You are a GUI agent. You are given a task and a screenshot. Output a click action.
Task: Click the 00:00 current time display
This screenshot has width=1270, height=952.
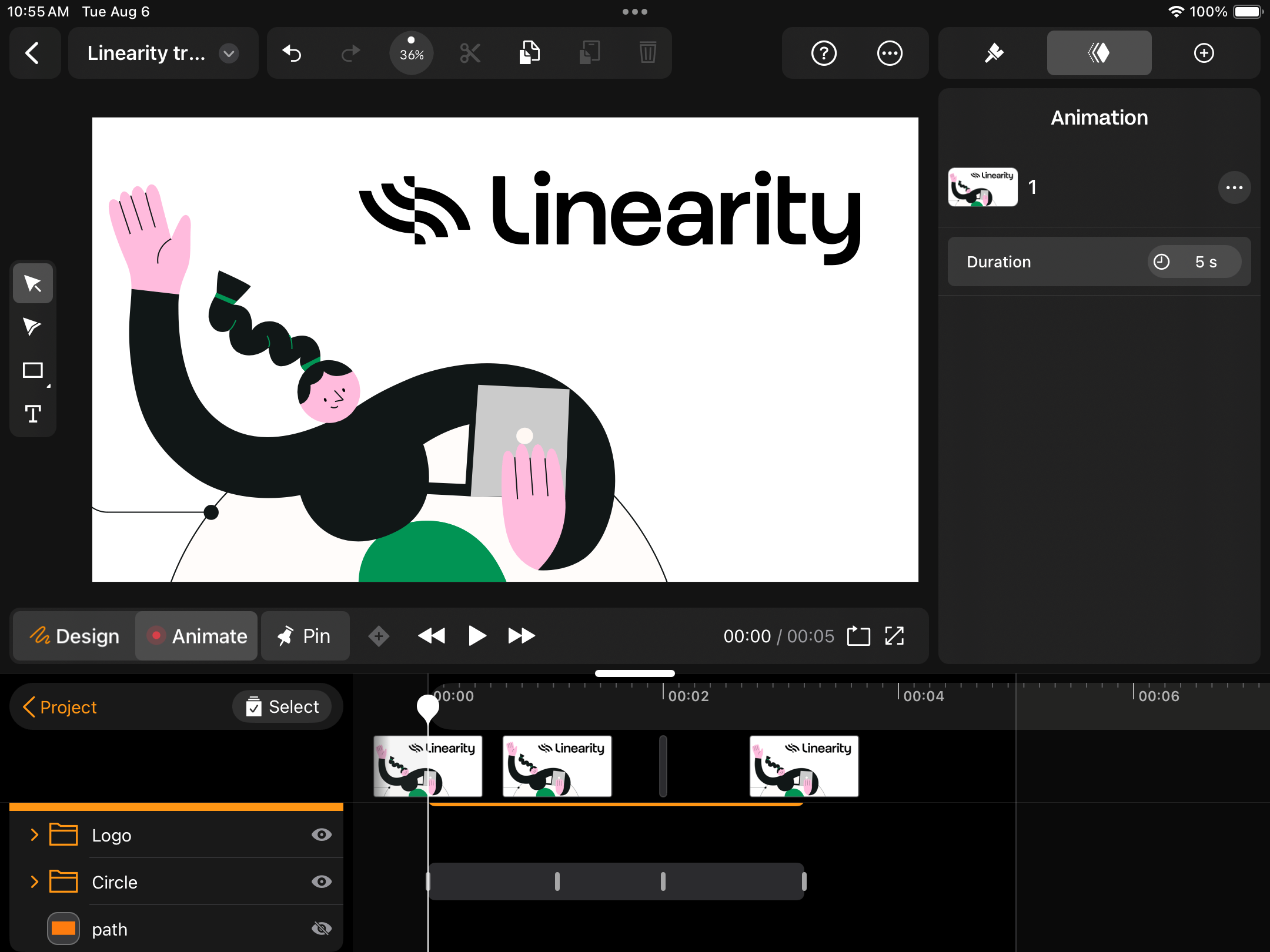click(747, 636)
